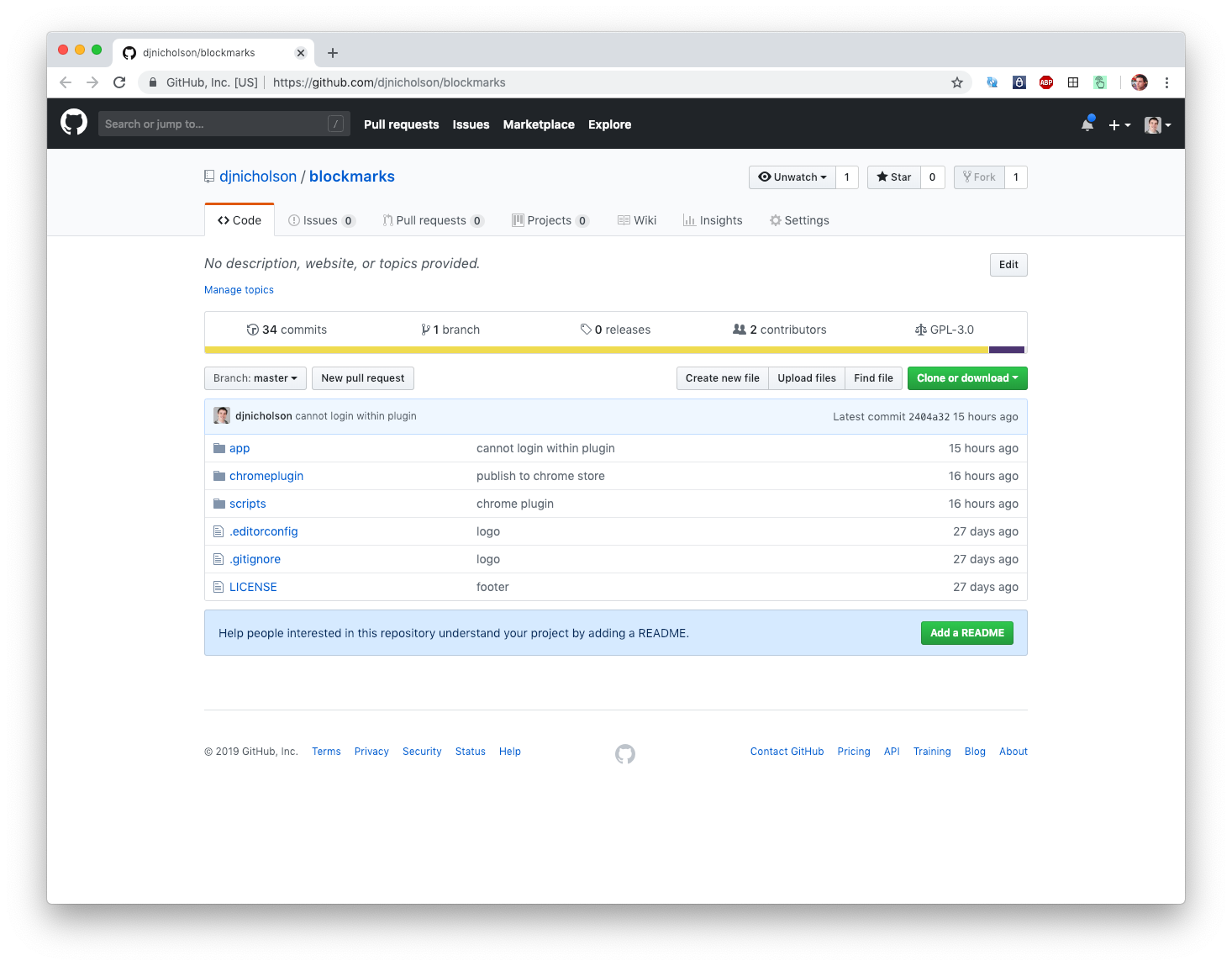
Task: Go back using the browser back arrow
Action: (66, 82)
